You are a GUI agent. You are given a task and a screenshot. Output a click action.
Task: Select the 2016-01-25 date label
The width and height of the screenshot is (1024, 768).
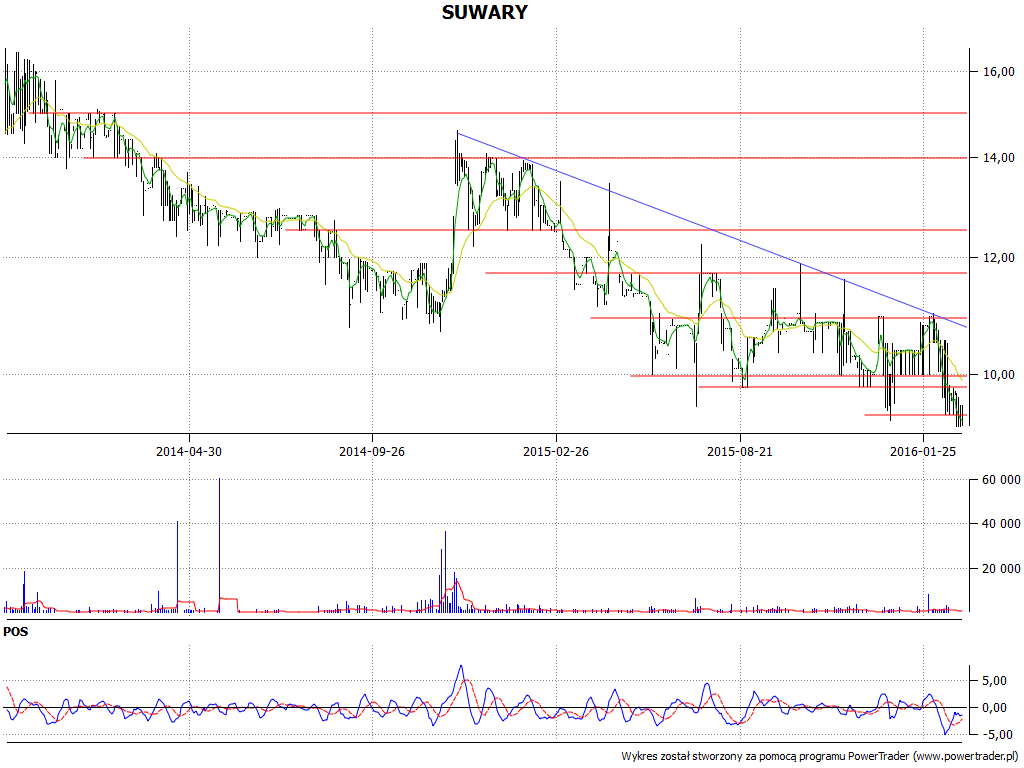(x=923, y=451)
